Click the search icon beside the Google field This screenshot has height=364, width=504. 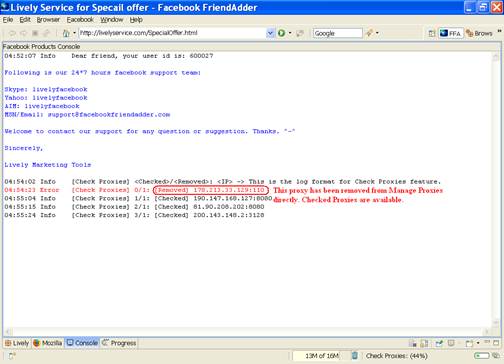click(369, 33)
